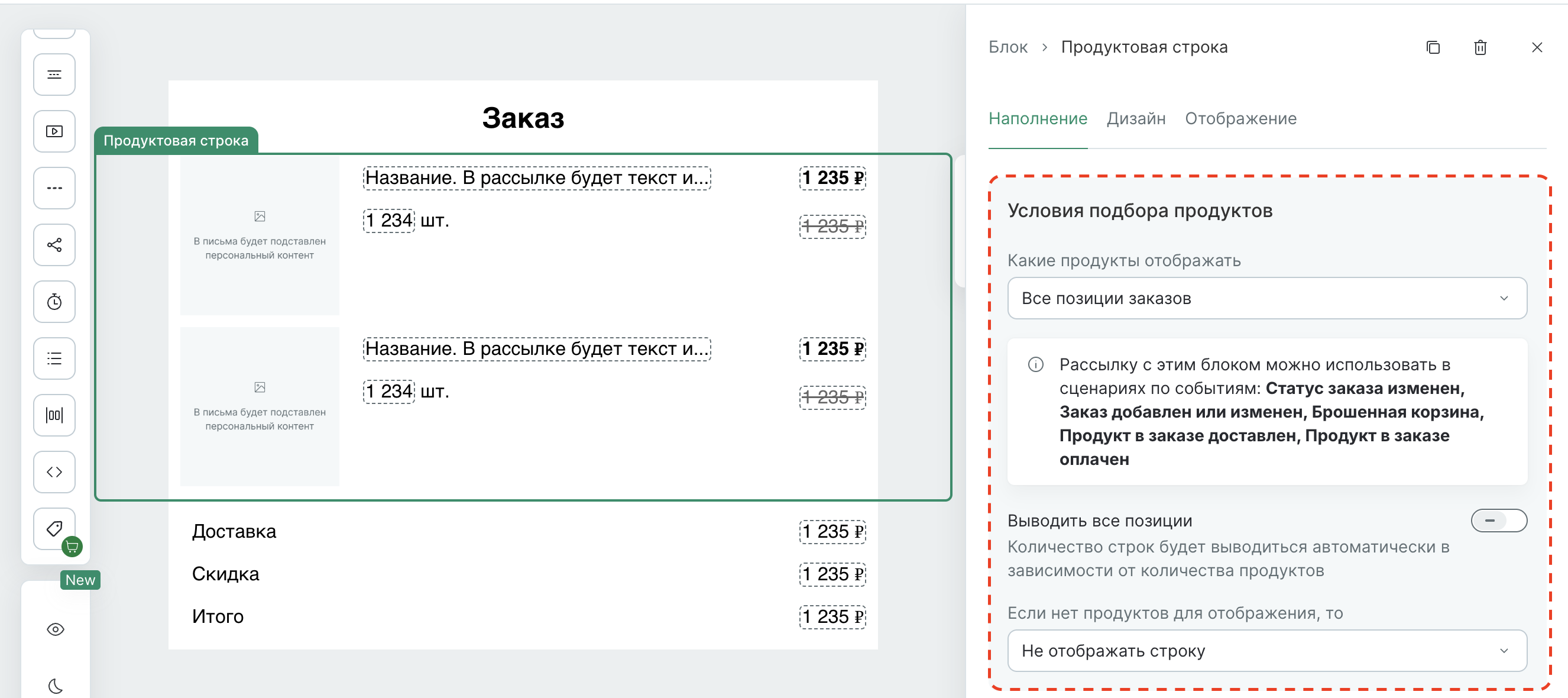Select the Заказ heading in email
Image resolution: width=1568 pixels, height=698 pixels.
523,118
